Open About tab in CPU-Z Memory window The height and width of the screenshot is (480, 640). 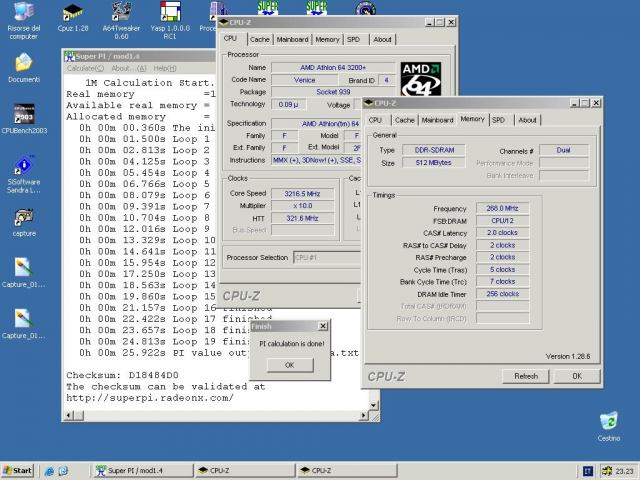(527, 120)
